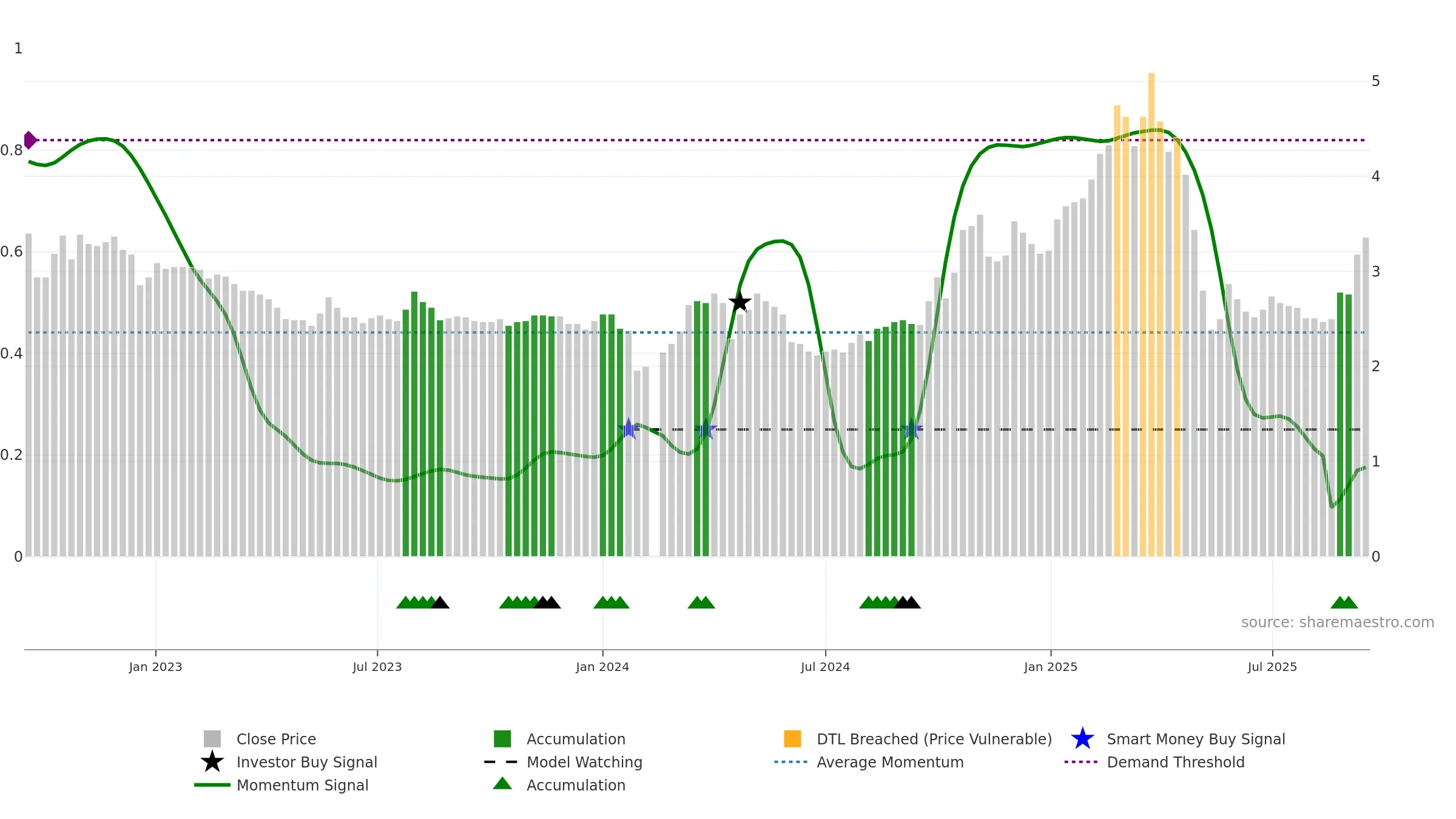Image resolution: width=1456 pixels, height=819 pixels.
Task: Click the green square Accumulation legend swatch
Action: click(x=502, y=738)
